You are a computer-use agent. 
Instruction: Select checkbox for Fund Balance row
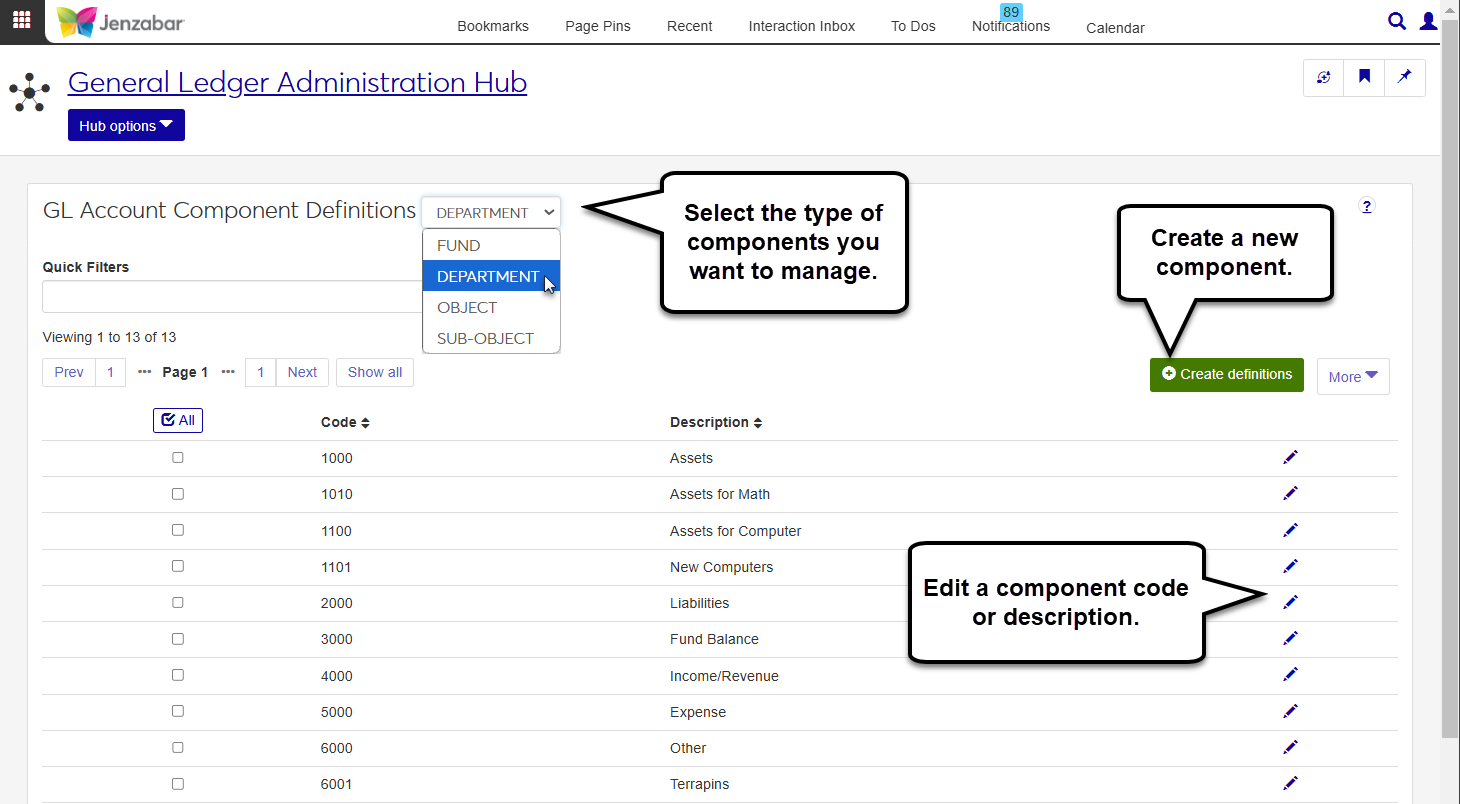pyautogui.click(x=178, y=639)
